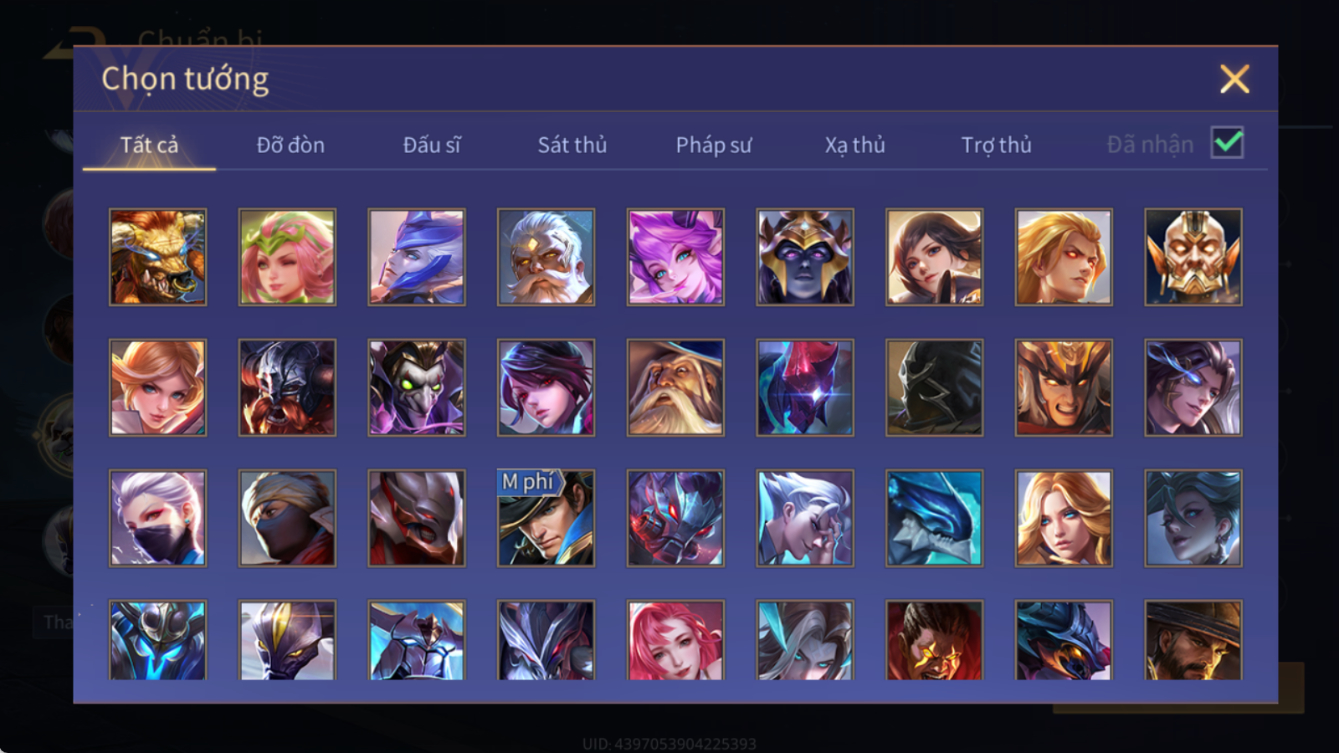The height and width of the screenshot is (753, 1339).
Task: Pick the hero marked M phí
Action: (x=546, y=518)
